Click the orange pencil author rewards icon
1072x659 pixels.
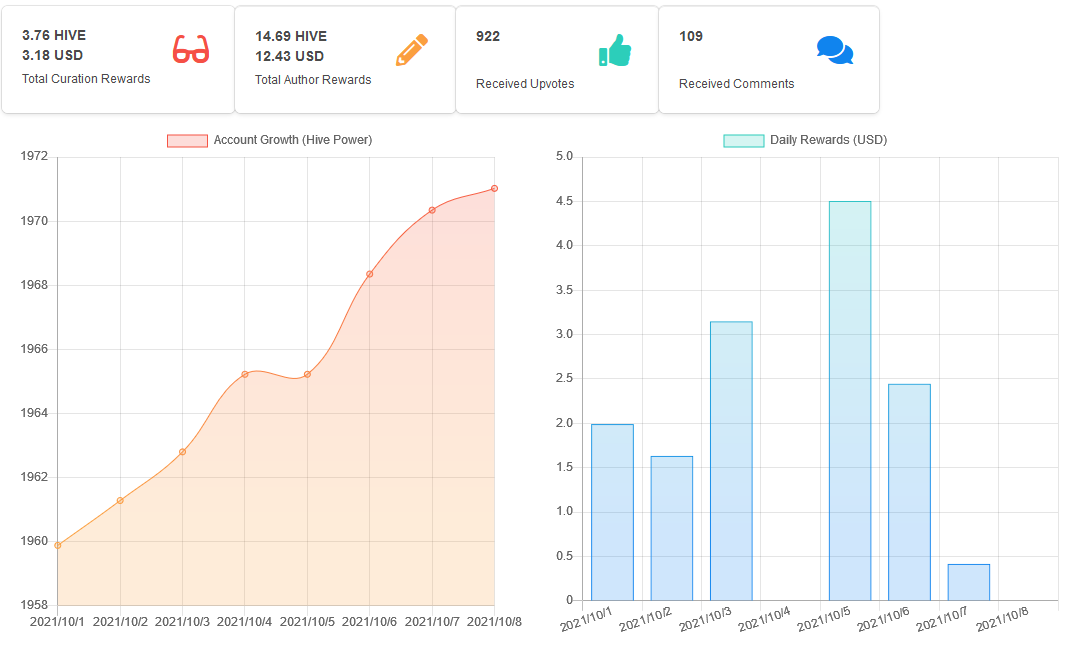point(412,50)
